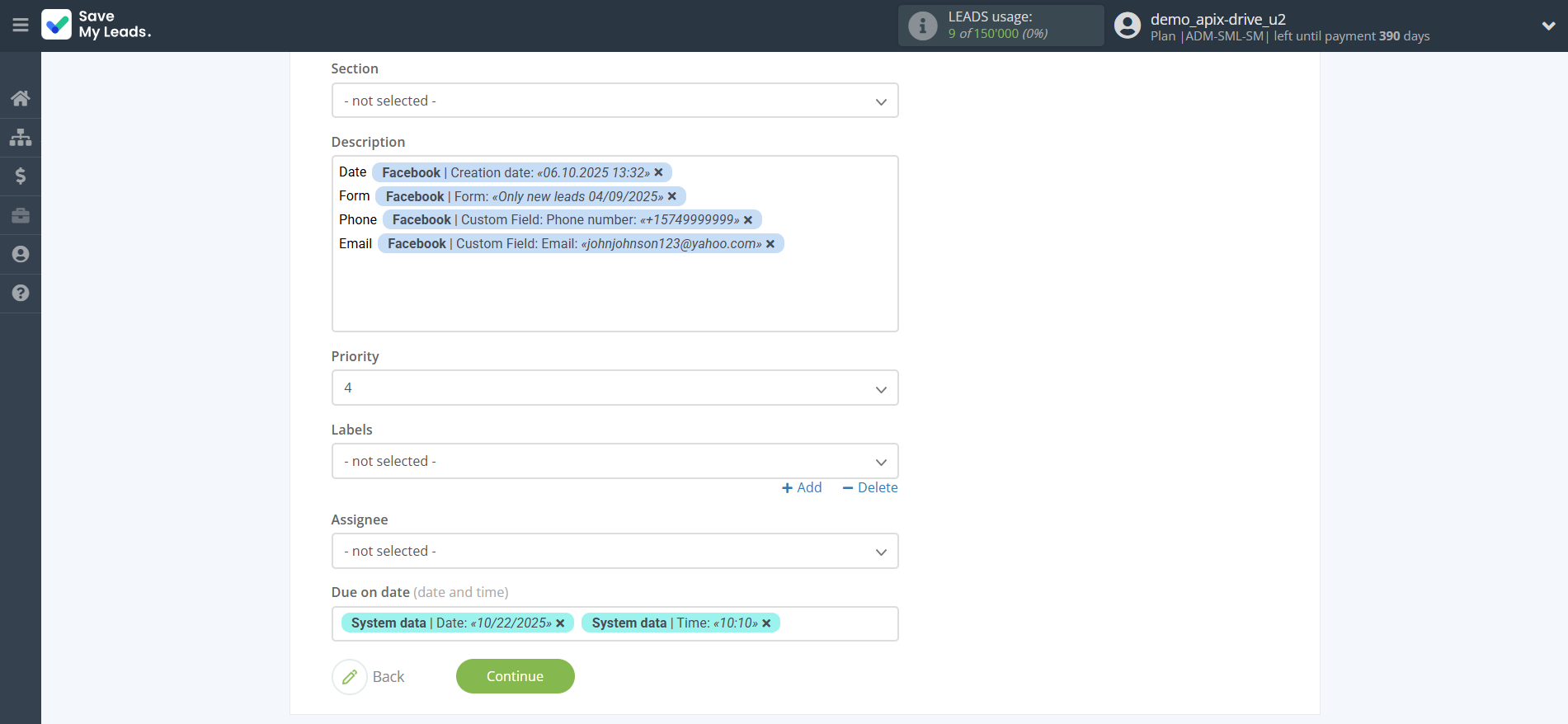Remove the Phone number tag

tap(748, 220)
